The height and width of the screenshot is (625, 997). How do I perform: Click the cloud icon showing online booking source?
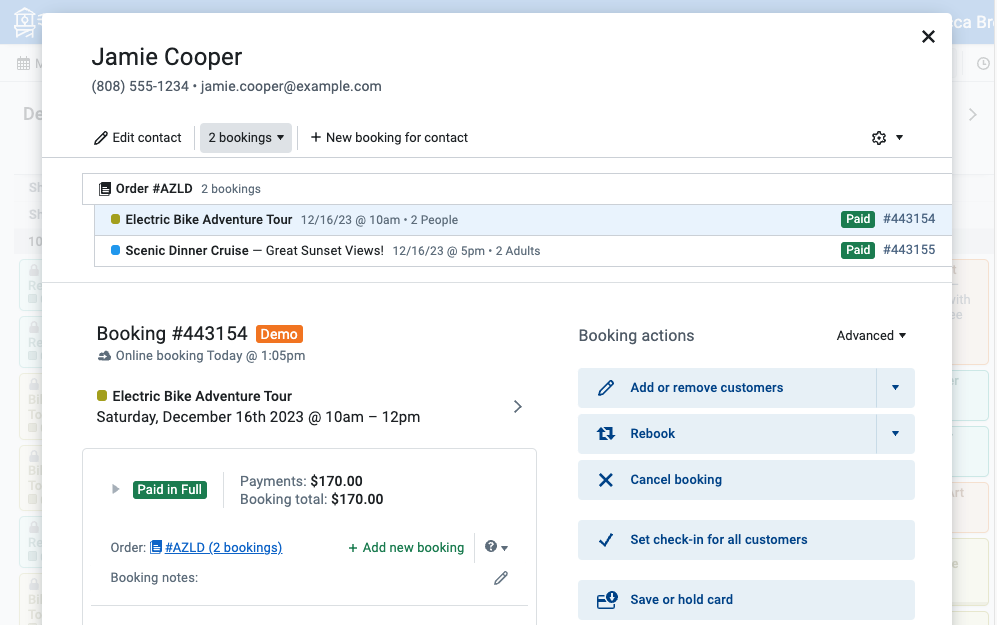coord(104,355)
